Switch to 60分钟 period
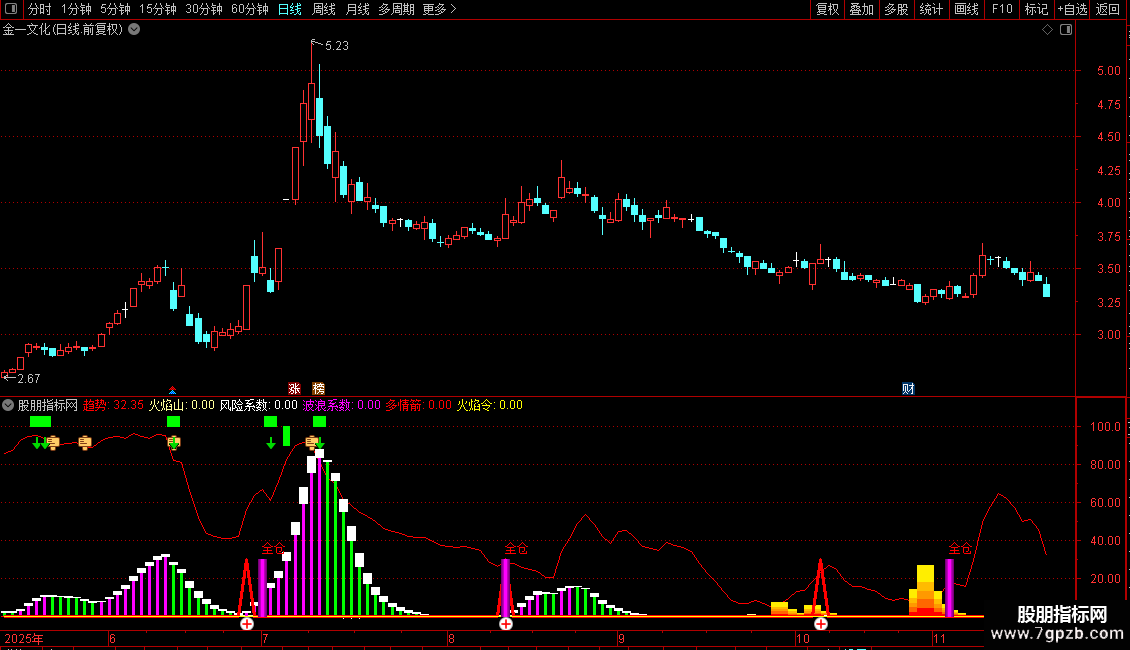 (250, 9)
